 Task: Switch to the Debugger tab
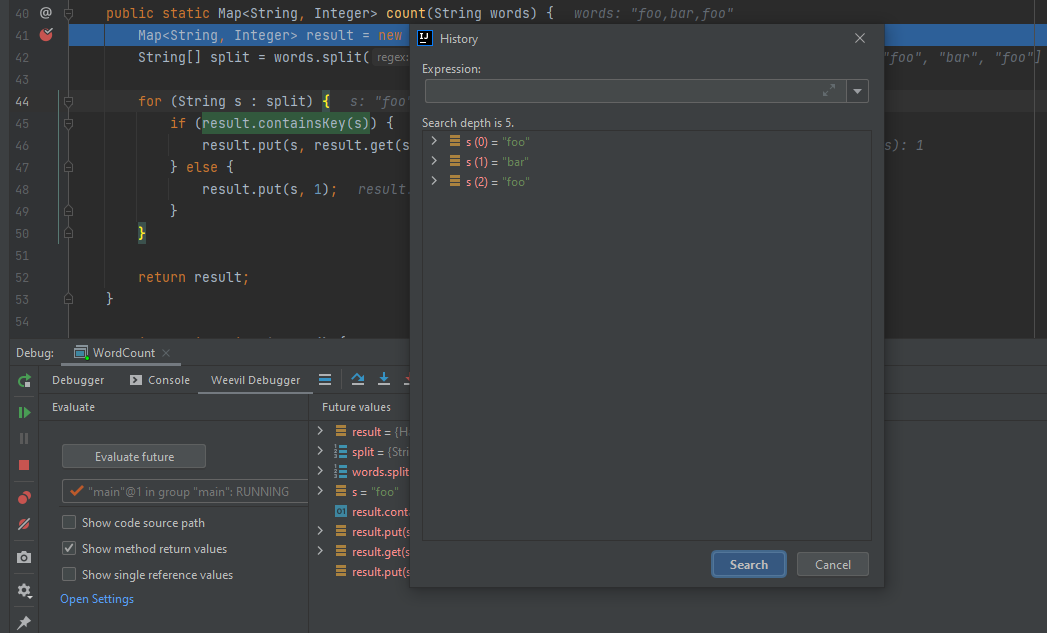tap(78, 380)
